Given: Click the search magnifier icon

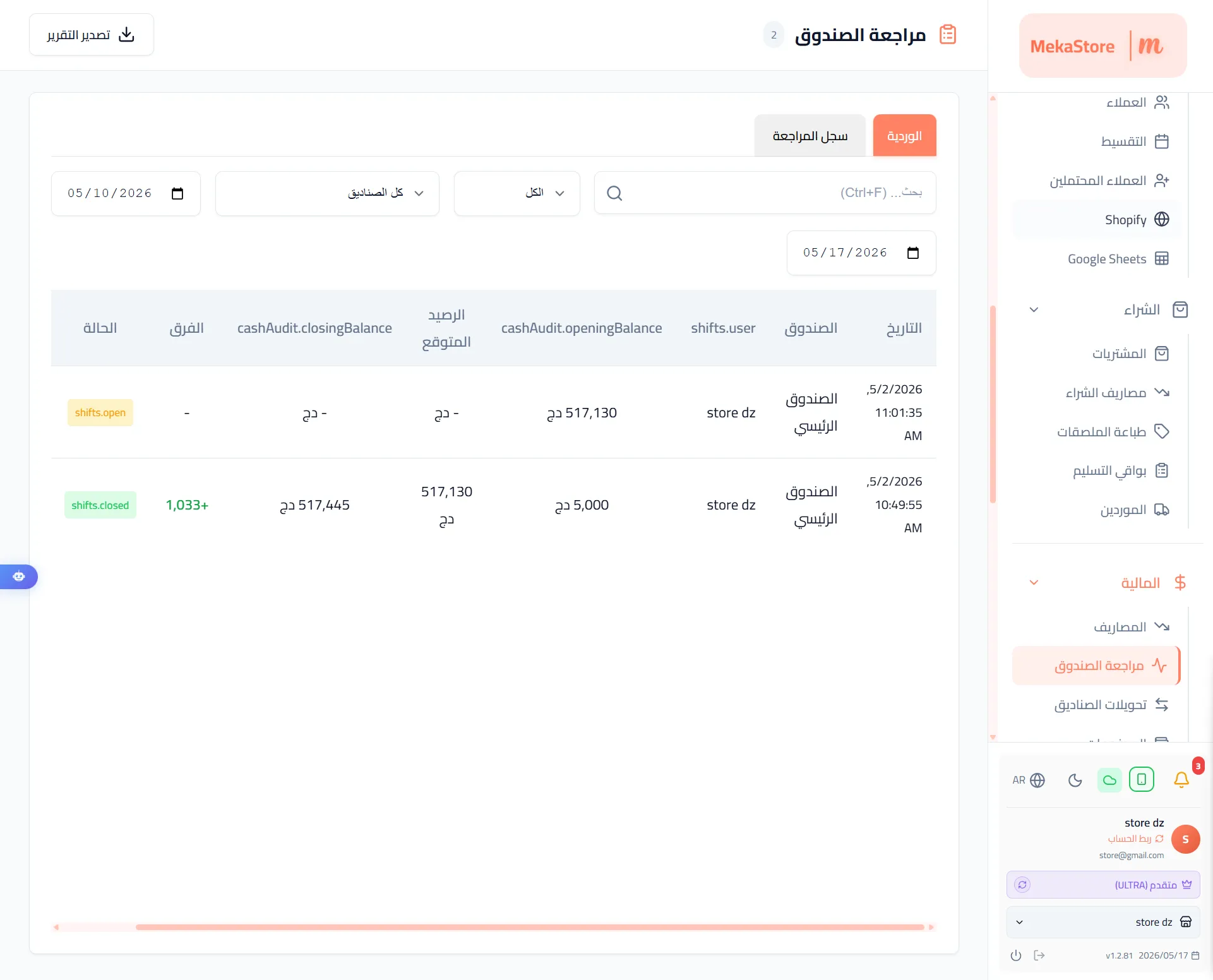Looking at the screenshot, I should (614, 193).
